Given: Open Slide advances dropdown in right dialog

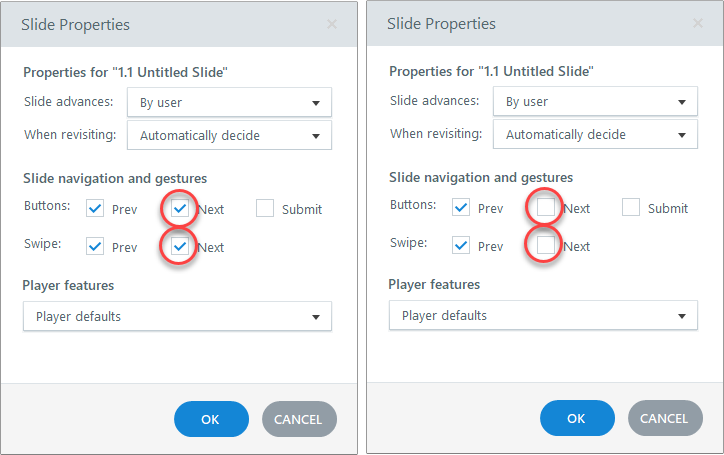Looking at the screenshot, I should (x=594, y=102).
